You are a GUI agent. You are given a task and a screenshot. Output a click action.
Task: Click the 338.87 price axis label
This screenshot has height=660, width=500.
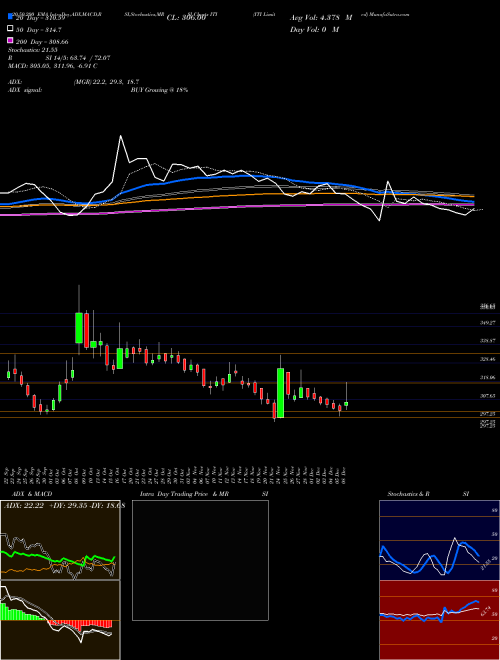[x=488, y=341]
